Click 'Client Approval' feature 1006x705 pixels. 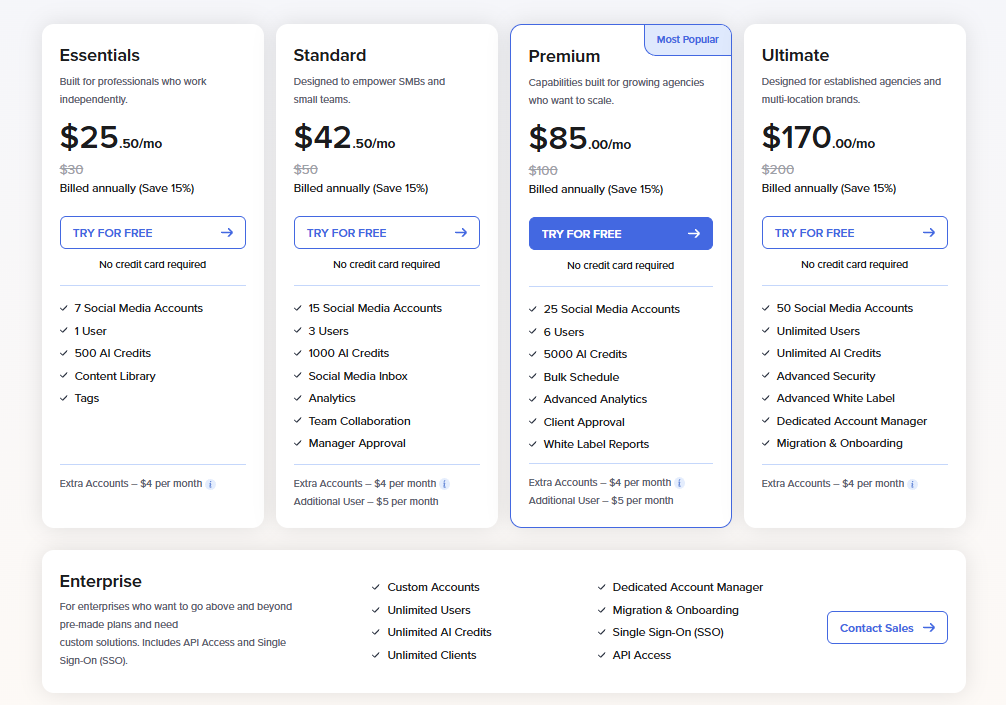584,422
